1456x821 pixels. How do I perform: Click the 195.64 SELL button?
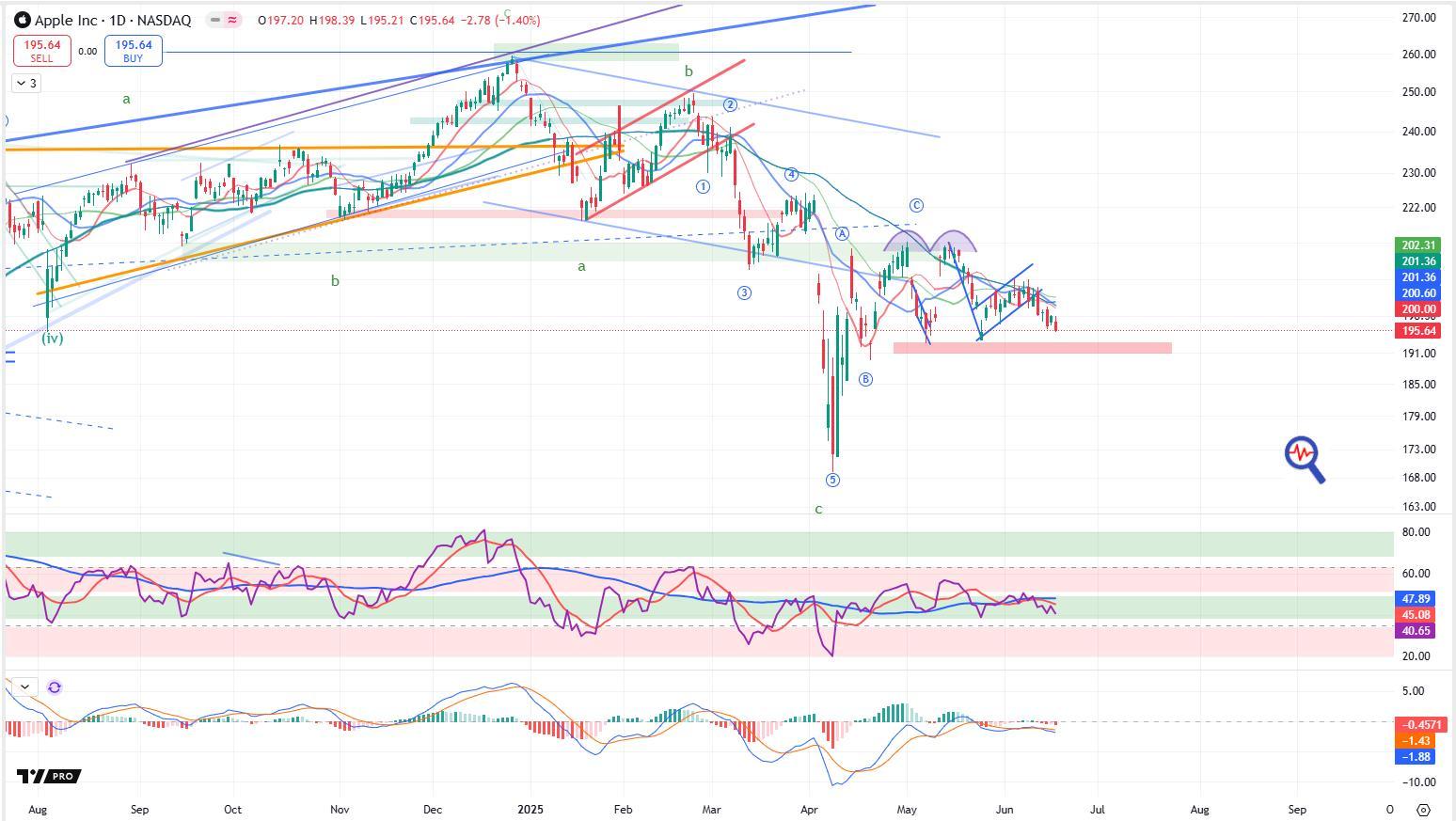point(41,51)
